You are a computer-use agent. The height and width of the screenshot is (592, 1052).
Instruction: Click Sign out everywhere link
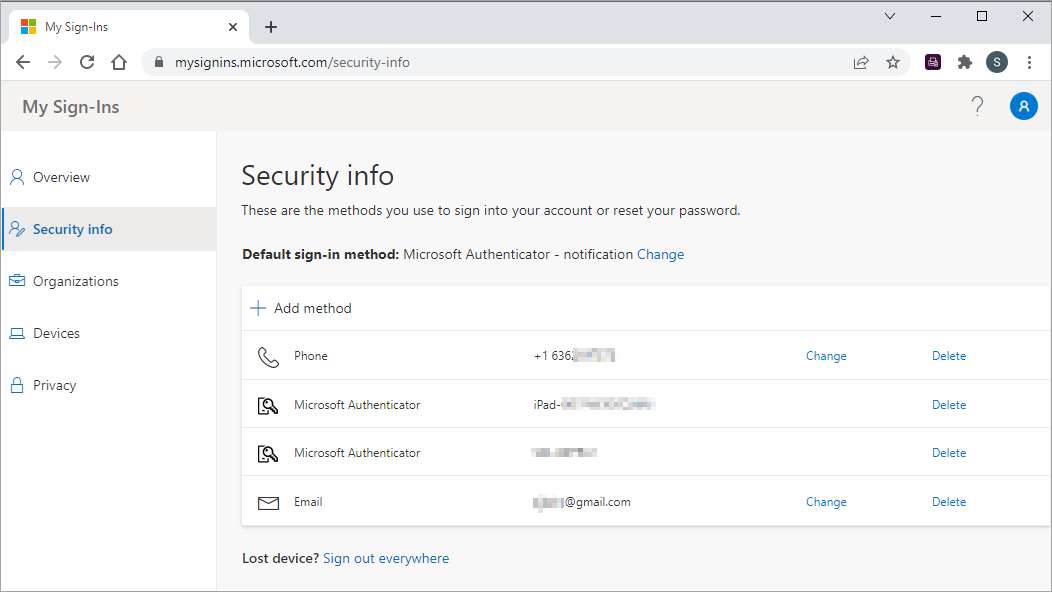[x=386, y=558]
